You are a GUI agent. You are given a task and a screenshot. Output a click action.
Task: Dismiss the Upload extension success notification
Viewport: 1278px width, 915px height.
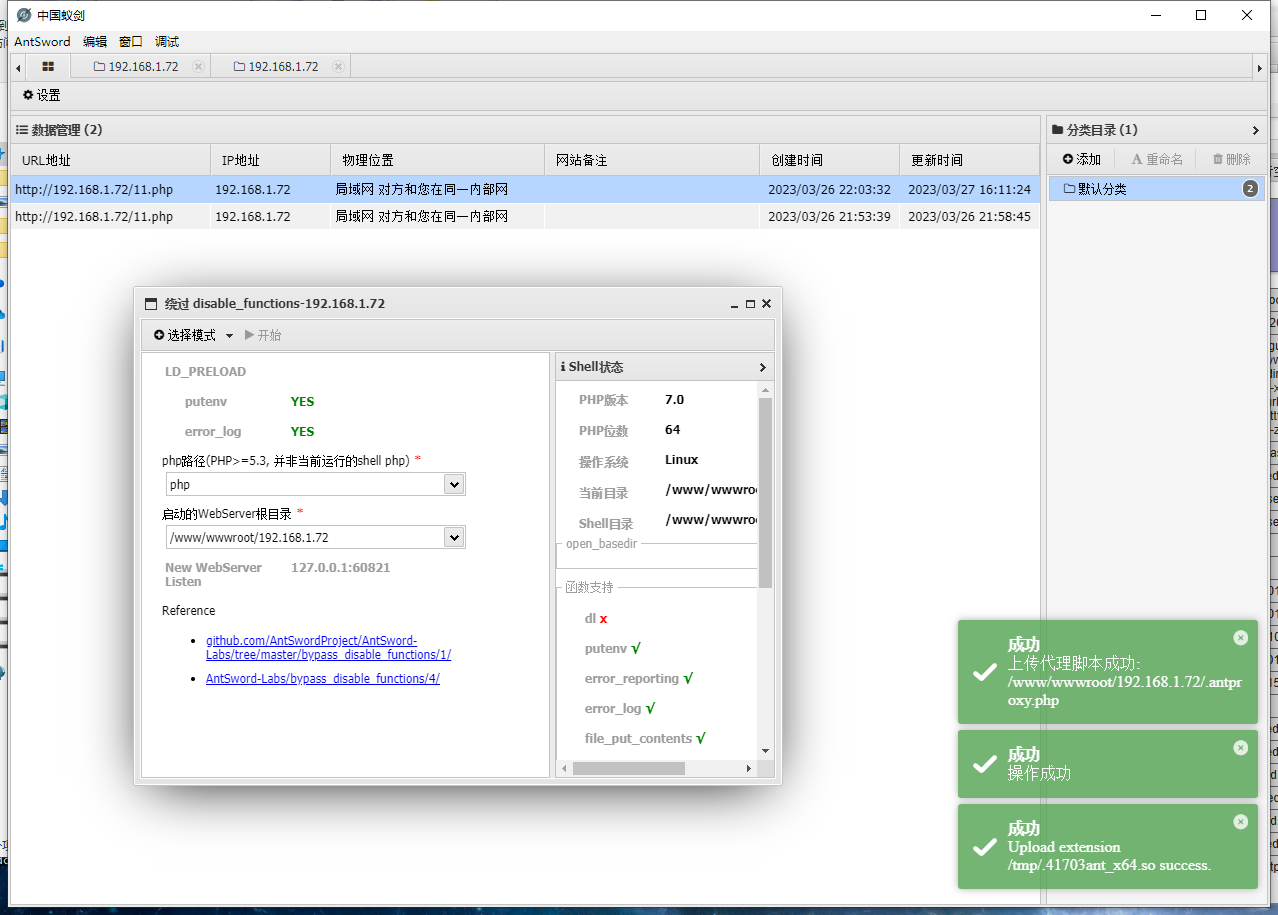[1241, 821]
